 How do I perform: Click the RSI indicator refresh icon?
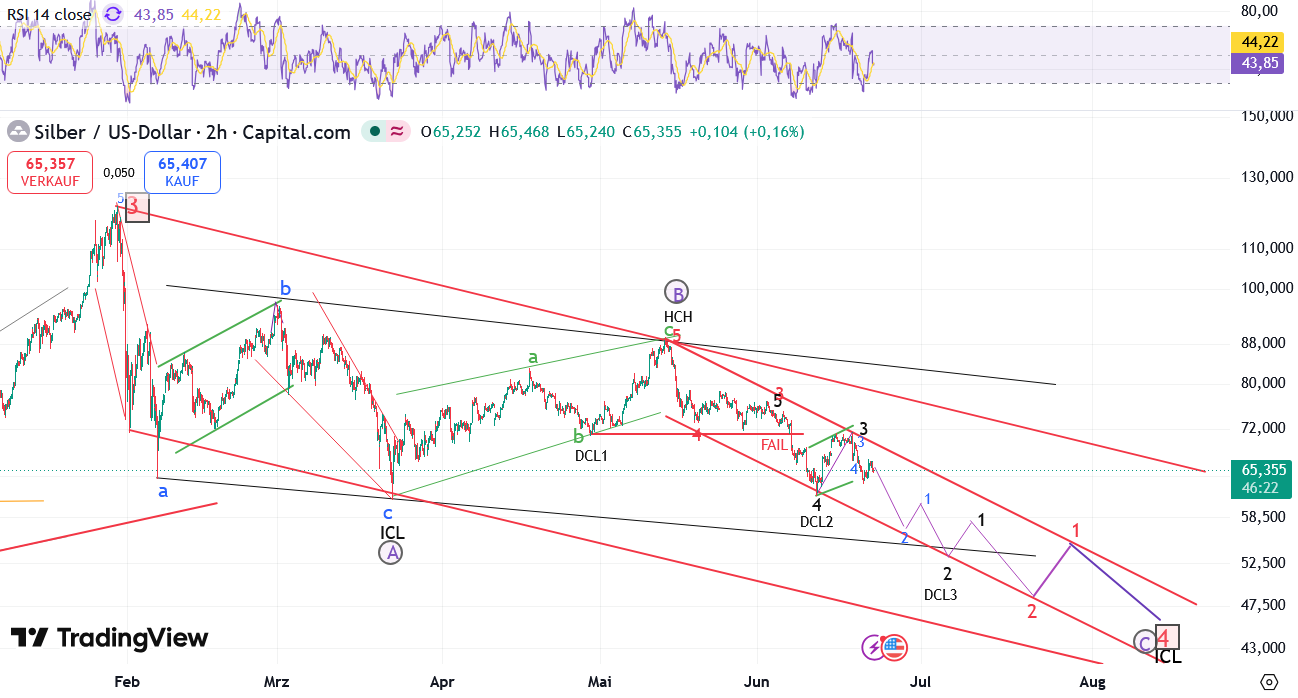click(113, 14)
